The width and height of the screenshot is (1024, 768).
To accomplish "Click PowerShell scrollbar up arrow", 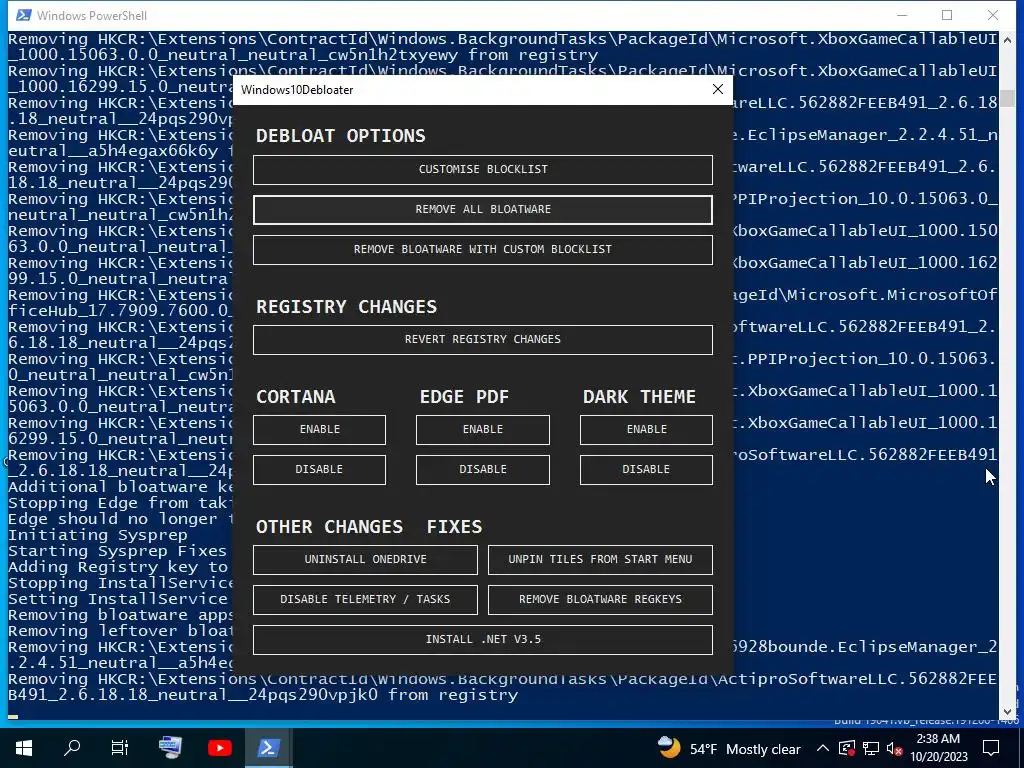I will click(1007, 40).
